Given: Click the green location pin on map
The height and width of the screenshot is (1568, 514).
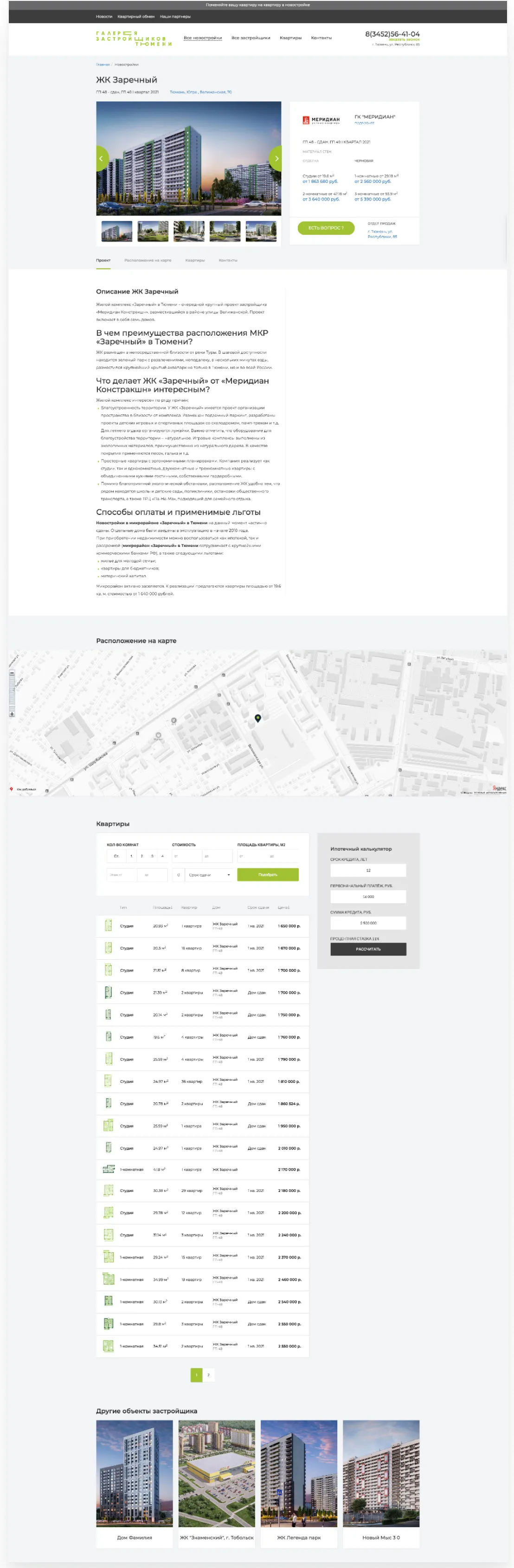Looking at the screenshot, I should coord(258,718).
